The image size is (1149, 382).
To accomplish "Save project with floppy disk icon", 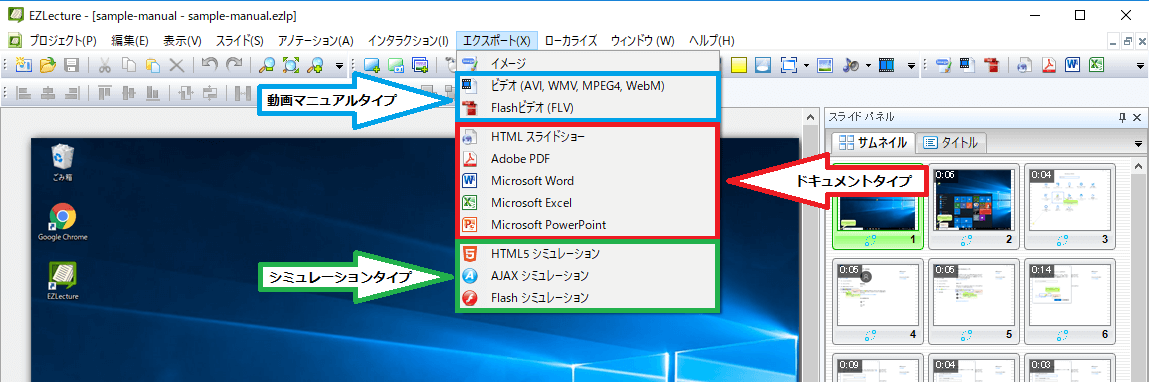I will 72,65.
